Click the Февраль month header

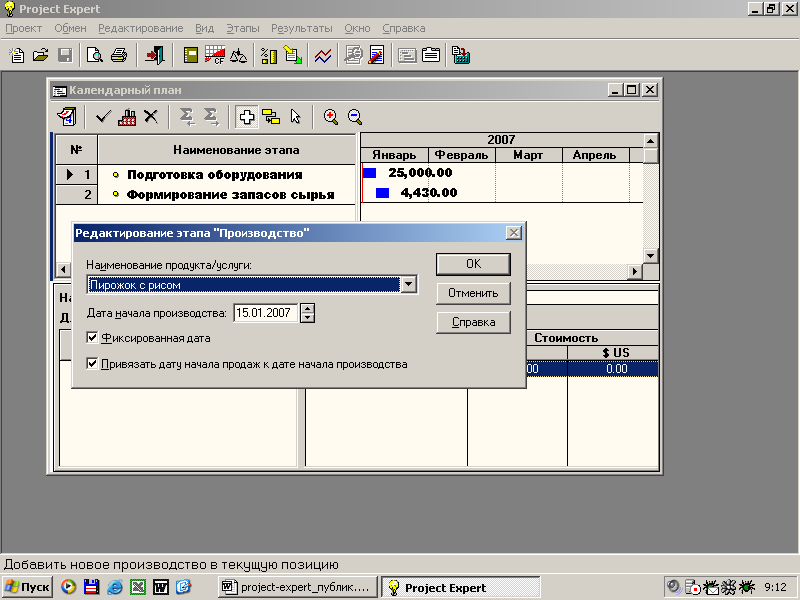462,155
